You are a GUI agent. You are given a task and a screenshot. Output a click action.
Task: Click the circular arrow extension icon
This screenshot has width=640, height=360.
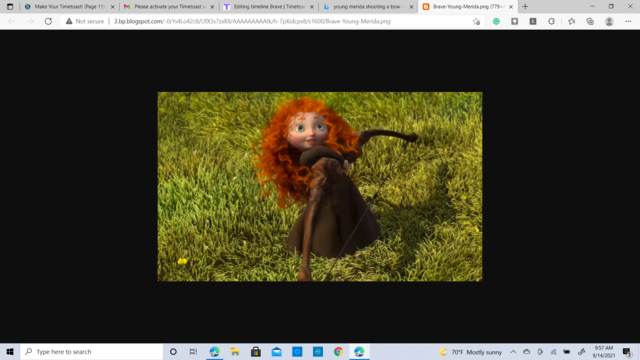pyautogui.click(x=551, y=21)
